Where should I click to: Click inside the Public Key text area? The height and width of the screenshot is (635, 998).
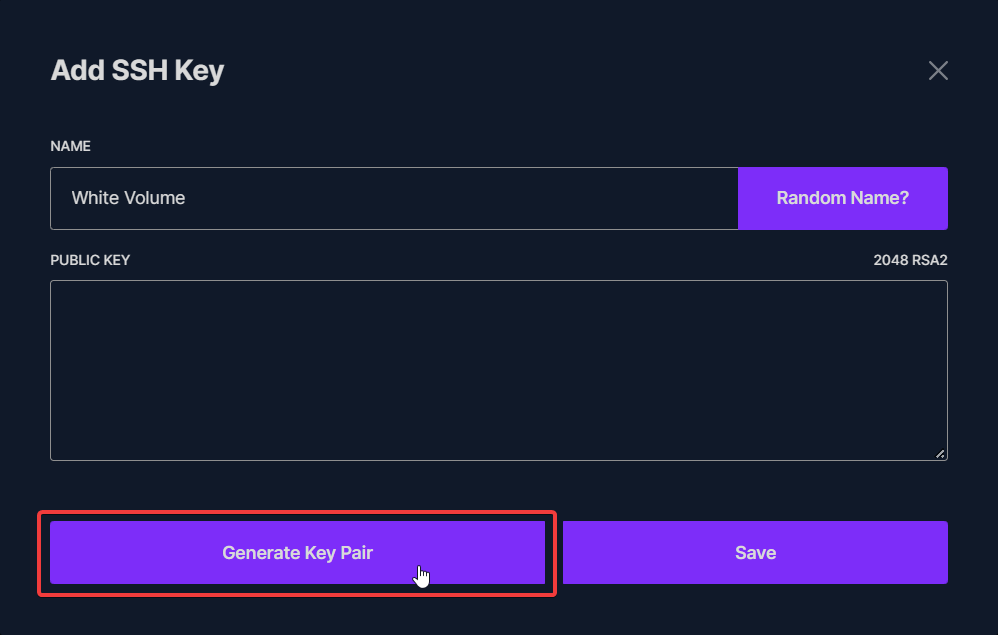click(498, 370)
